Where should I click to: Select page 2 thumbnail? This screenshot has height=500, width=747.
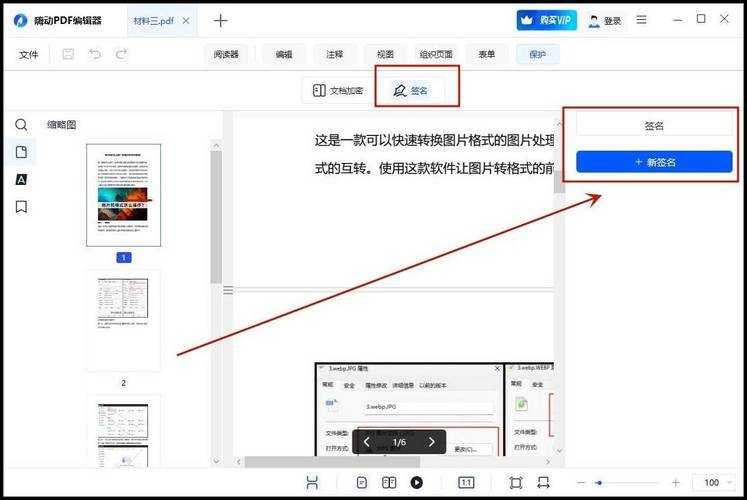(x=123, y=320)
